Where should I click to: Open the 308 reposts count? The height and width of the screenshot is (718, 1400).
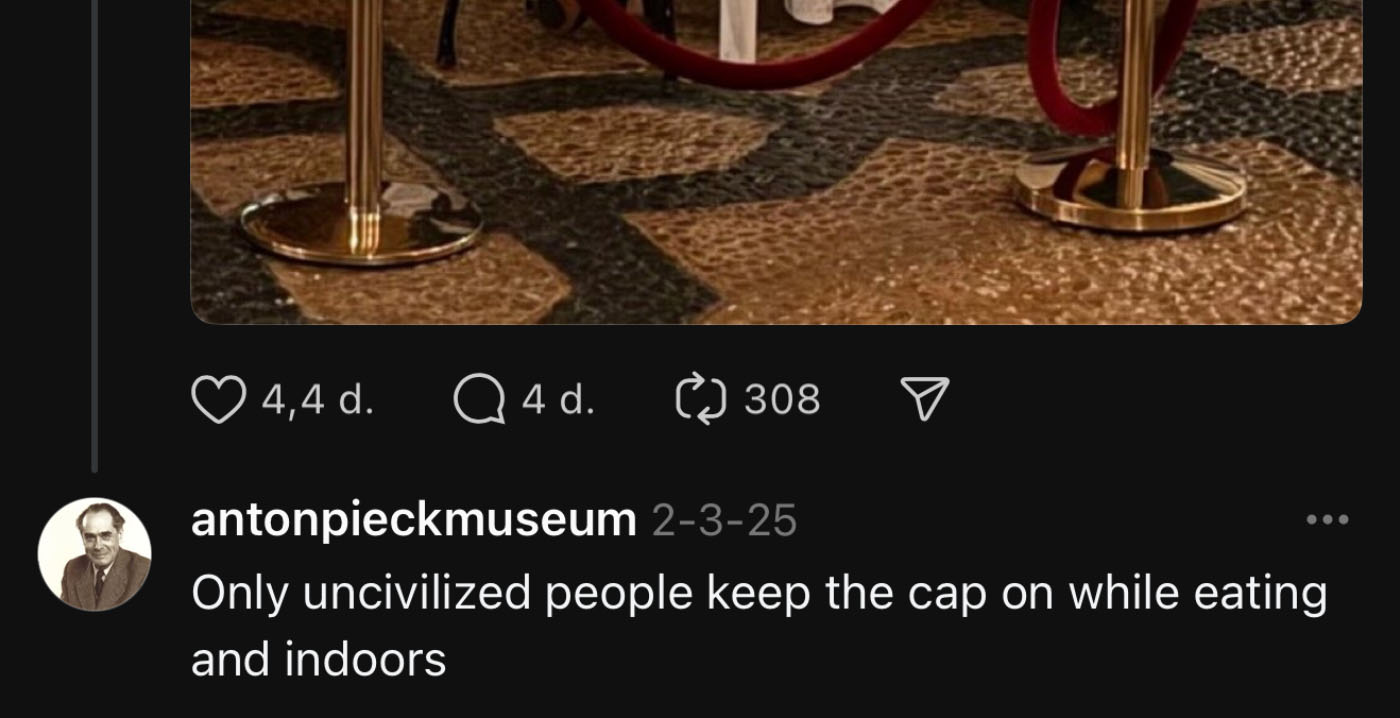pos(782,400)
